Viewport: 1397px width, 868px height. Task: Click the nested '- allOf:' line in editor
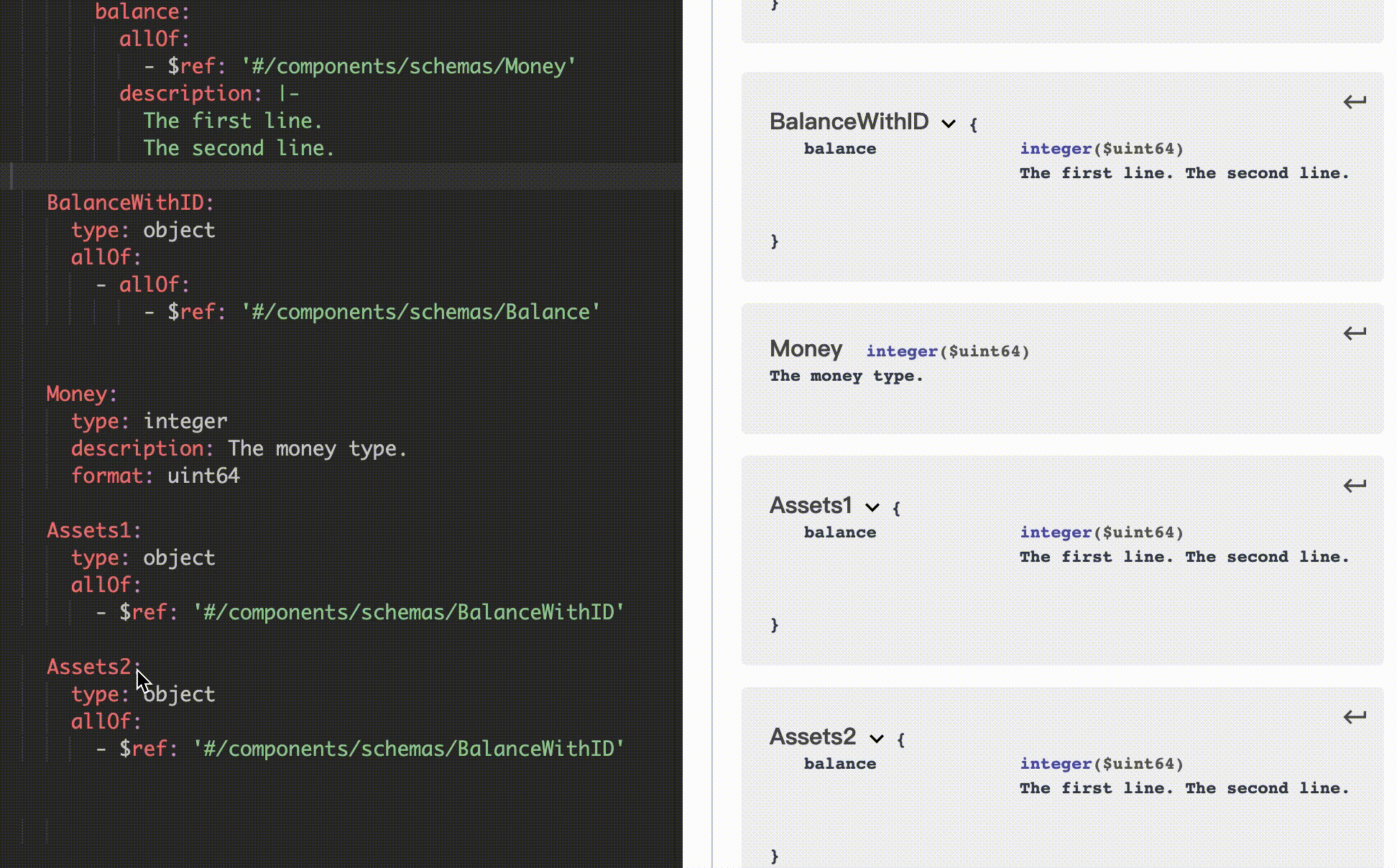point(143,285)
